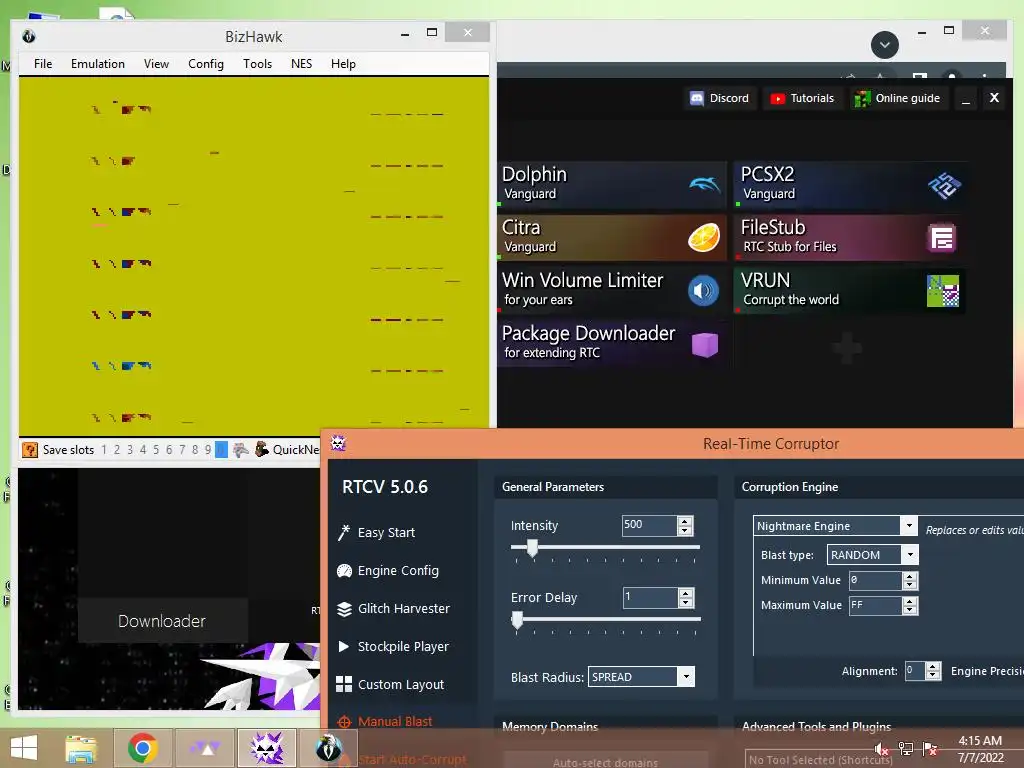The image size is (1024, 768).
Task: Open the Config menu in BizHawk
Action: pyautogui.click(x=206, y=64)
